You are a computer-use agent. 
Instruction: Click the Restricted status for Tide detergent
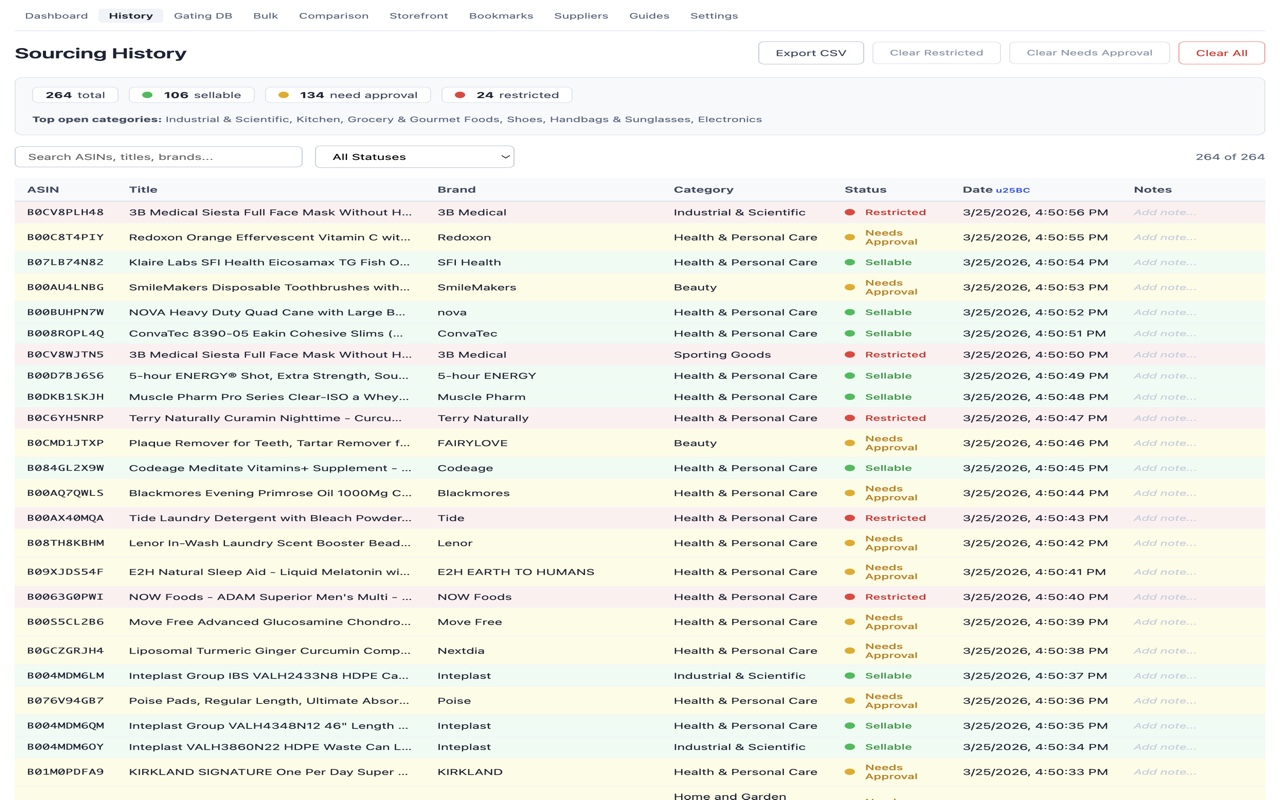[886, 518]
